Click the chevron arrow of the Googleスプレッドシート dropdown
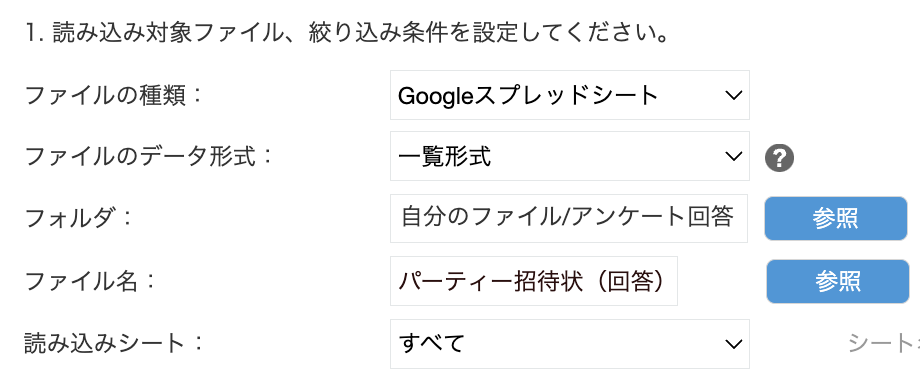920x386 pixels. click(x=733, y=96)
